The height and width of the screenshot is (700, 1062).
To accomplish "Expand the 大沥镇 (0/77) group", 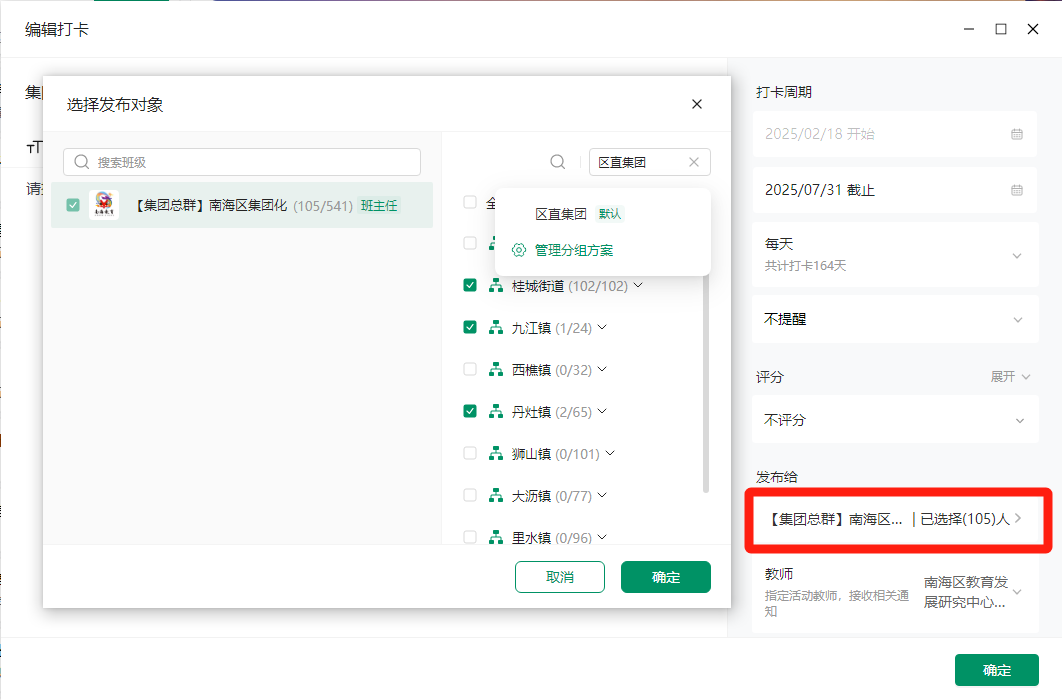I will tap(602, 496).
